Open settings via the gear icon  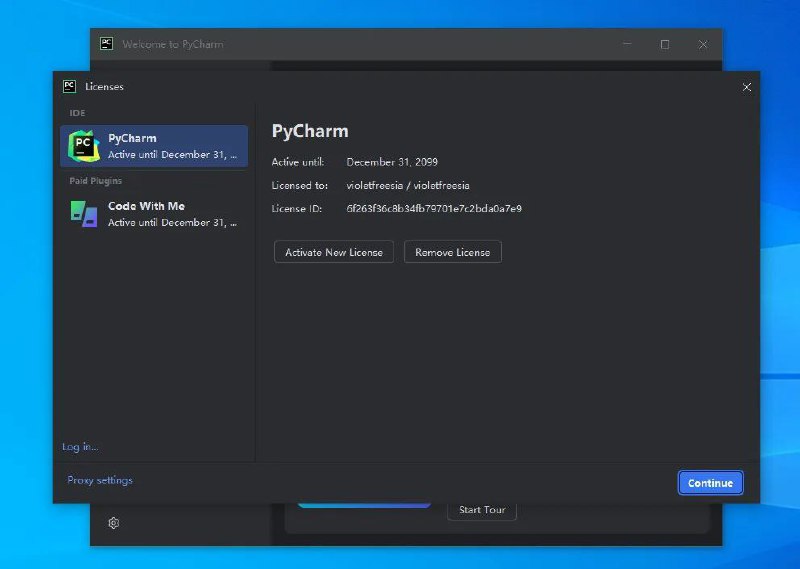tap(114, 523)
